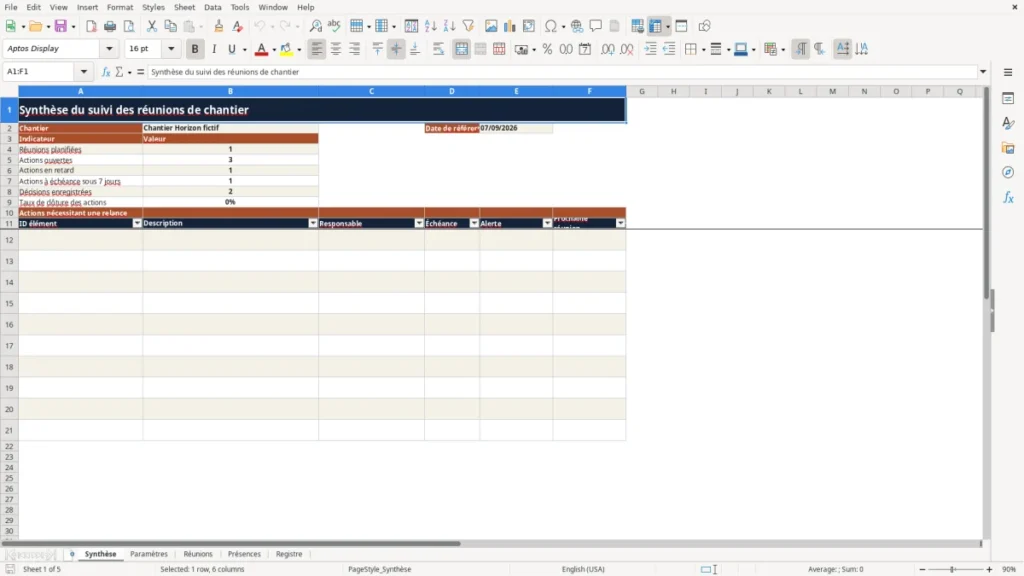Click the Save document icon
Image resolution: width=1024 pixels, height=576 pixels.
point(60,26)
